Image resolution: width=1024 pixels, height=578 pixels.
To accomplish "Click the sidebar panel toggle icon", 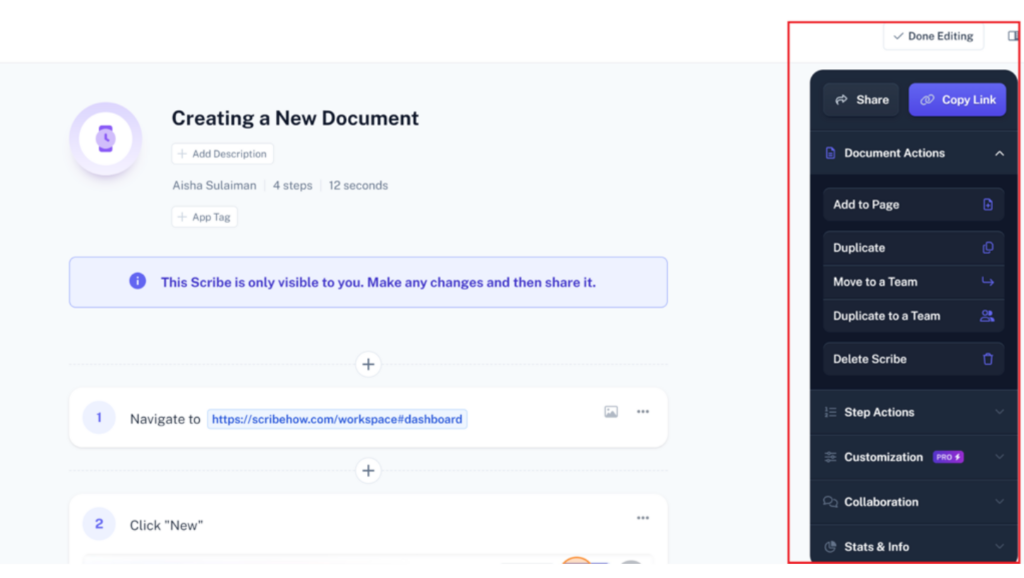I will [x=1013, y=36].
